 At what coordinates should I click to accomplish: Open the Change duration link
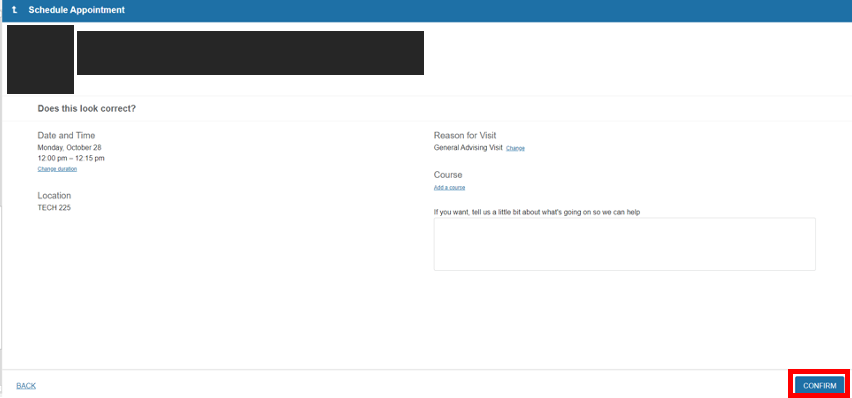point(57,169)
